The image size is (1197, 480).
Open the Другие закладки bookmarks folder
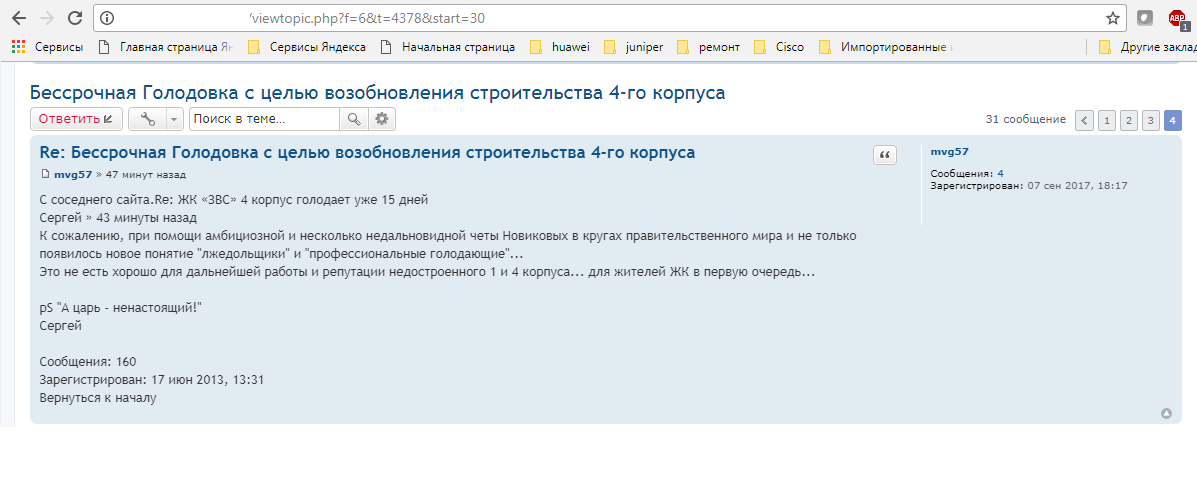1145,47
